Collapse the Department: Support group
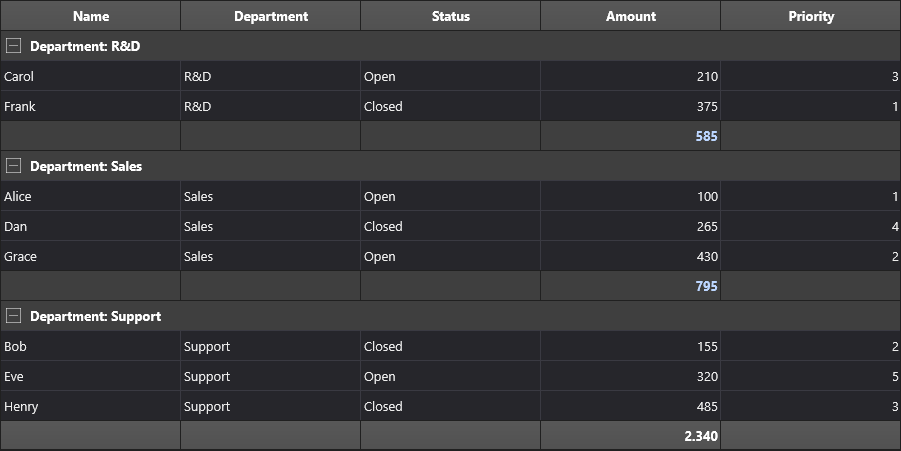 (x=13, y=316)
